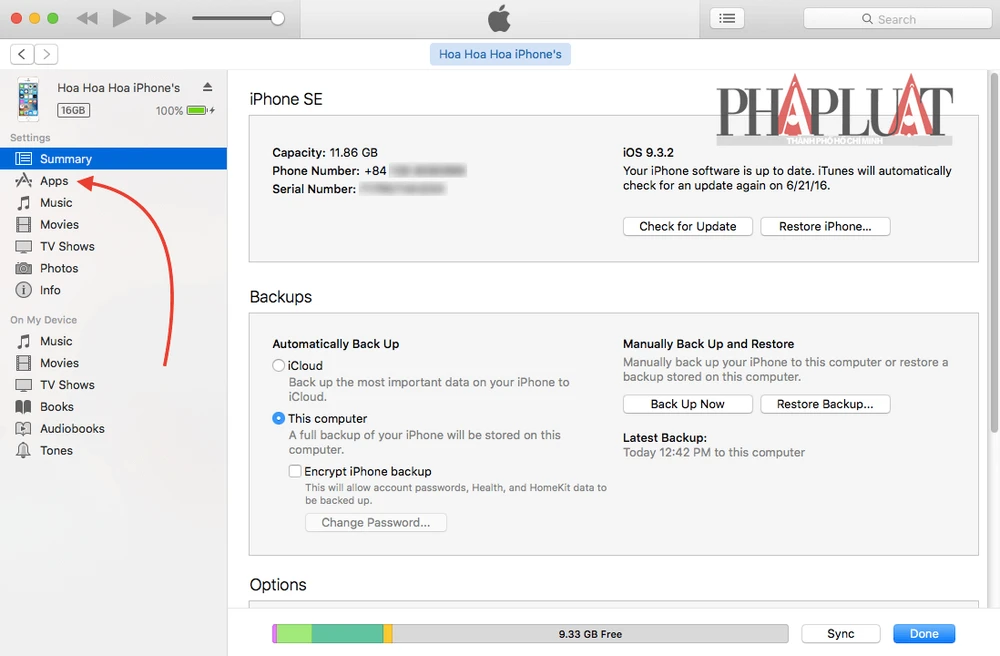Open Apps in the Settings sidebar

point(54,181)
